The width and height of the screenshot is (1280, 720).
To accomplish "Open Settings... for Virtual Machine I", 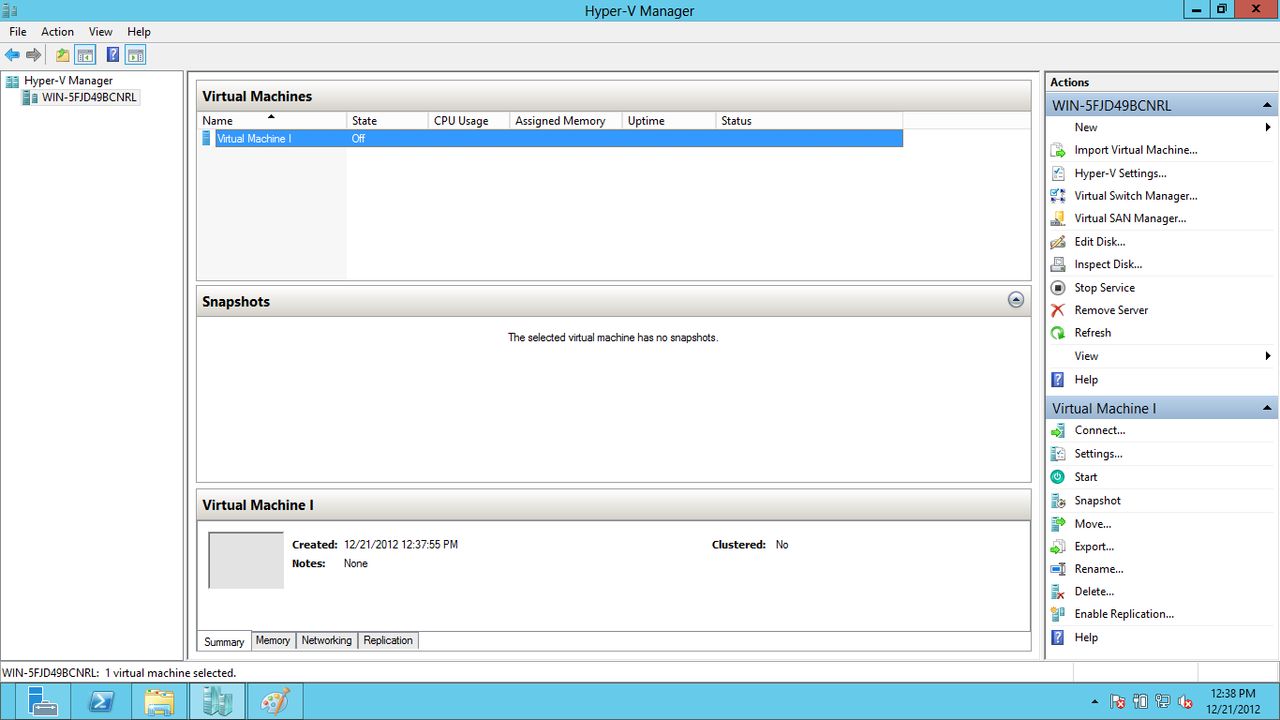I will tap(1098, 454).
